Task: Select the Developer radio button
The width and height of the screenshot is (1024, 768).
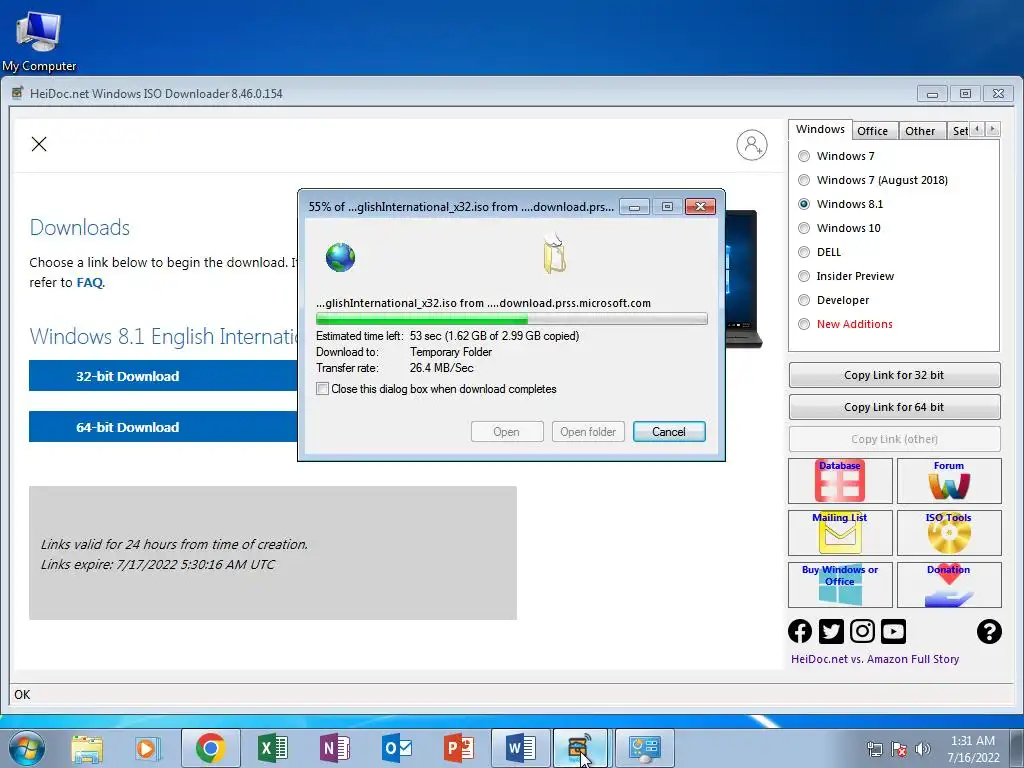Action: coord(804,300)
